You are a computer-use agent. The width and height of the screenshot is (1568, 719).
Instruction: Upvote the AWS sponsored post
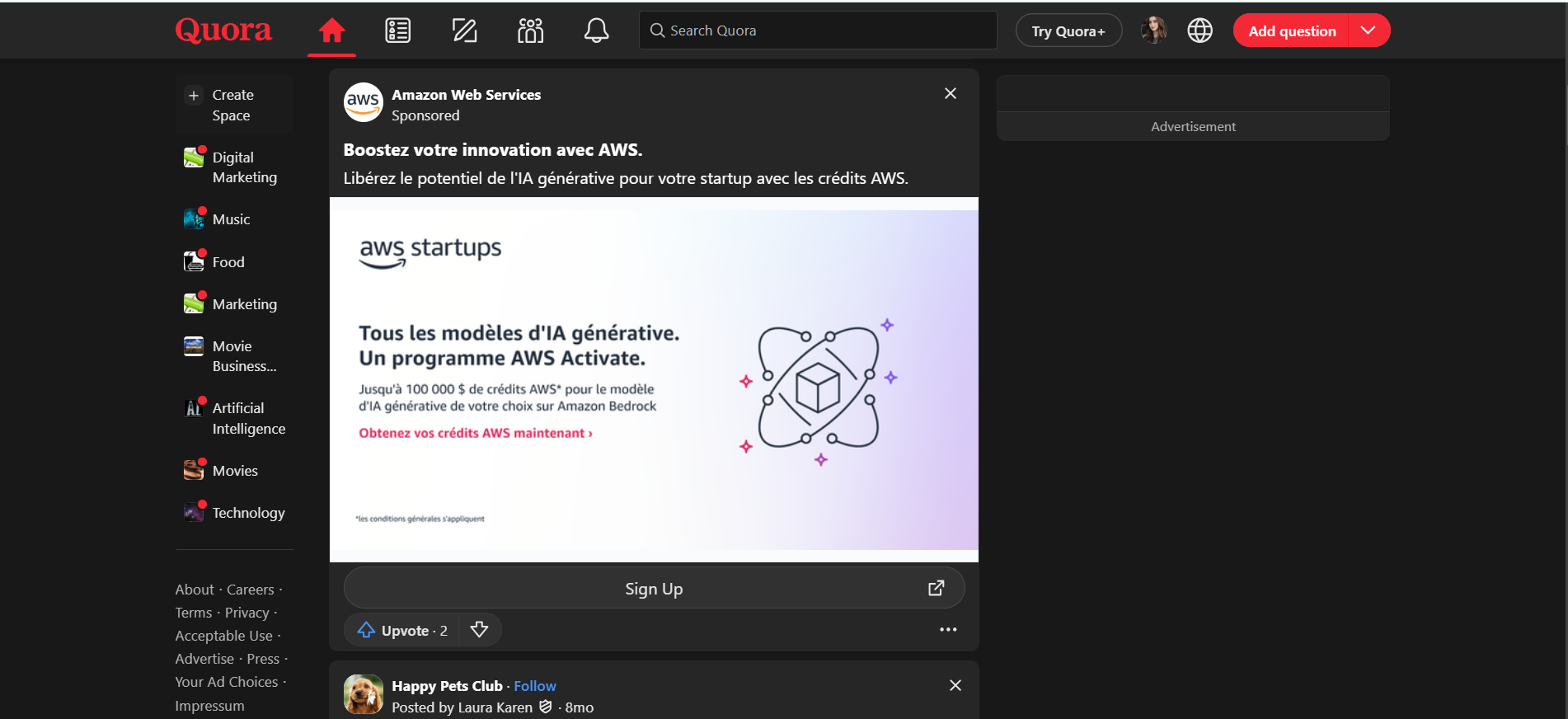401,630
